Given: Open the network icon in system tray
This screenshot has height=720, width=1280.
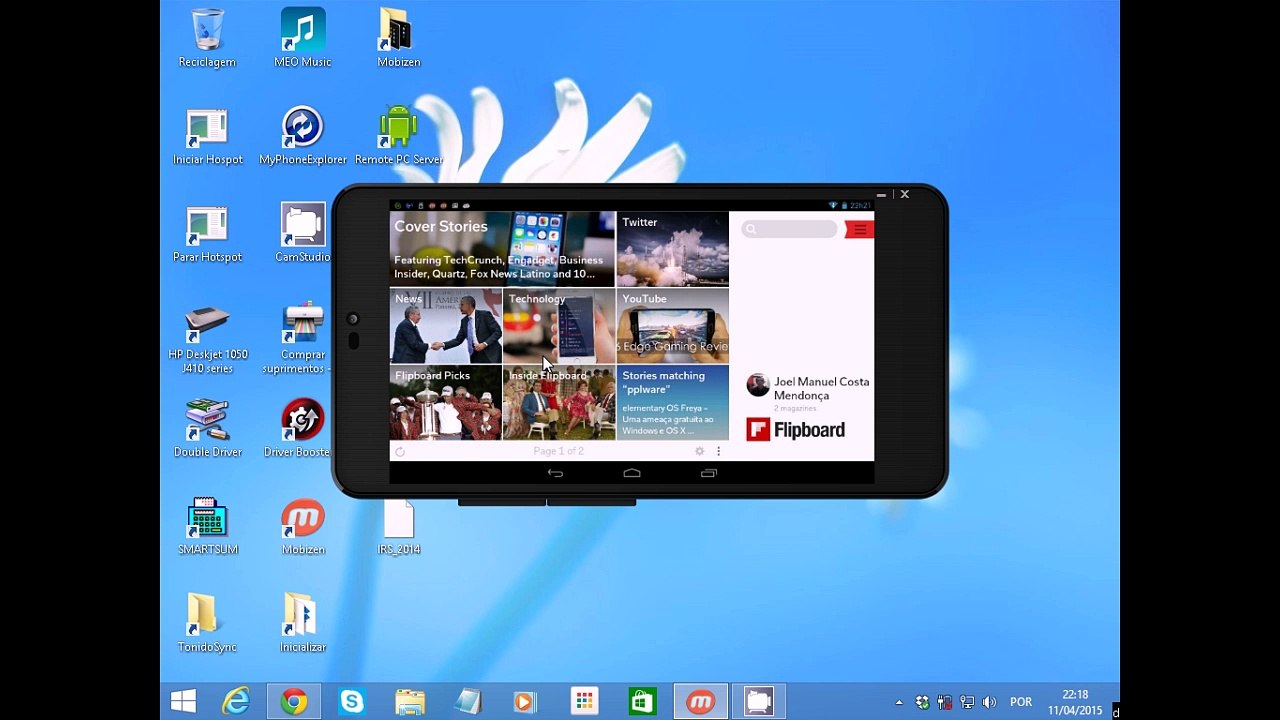Looking at the screenshot, I should pyautogui.click(x=966, y=702).
